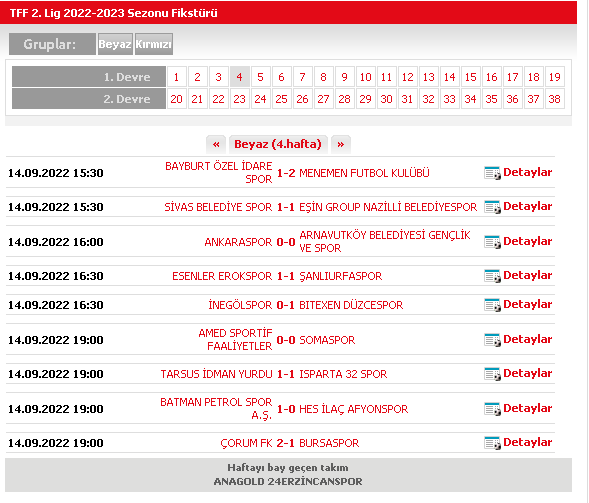Viewport: 589px width, 503px height.
Task: Click the 1-2 score of Bayburt match
Action: pyautogui.click(x=286, y=173)
